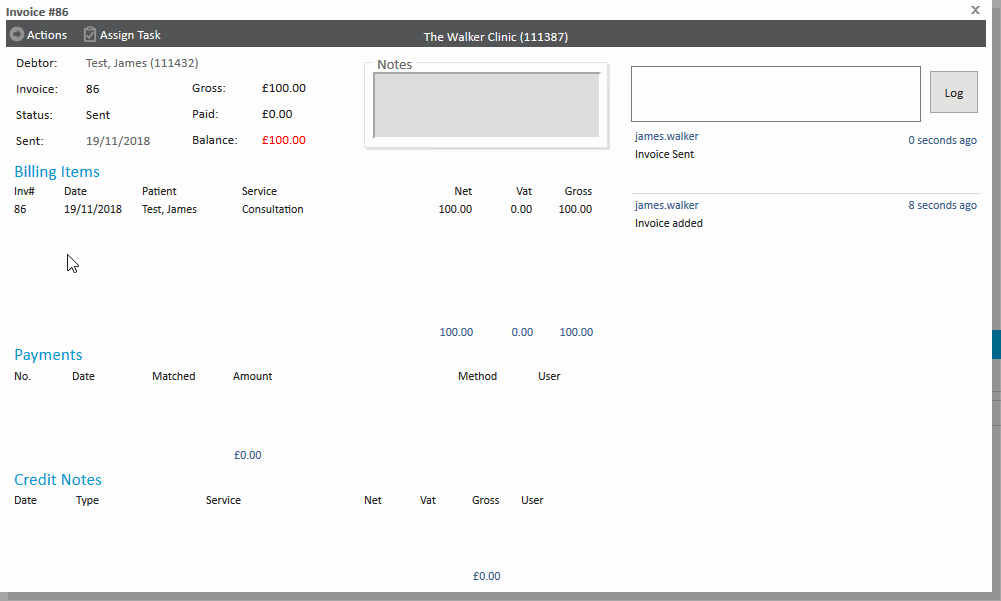The width and height of the screenshot is (1001, 601).
Task: Click the Billing Items heading
Action: click(x=57, y=172)
